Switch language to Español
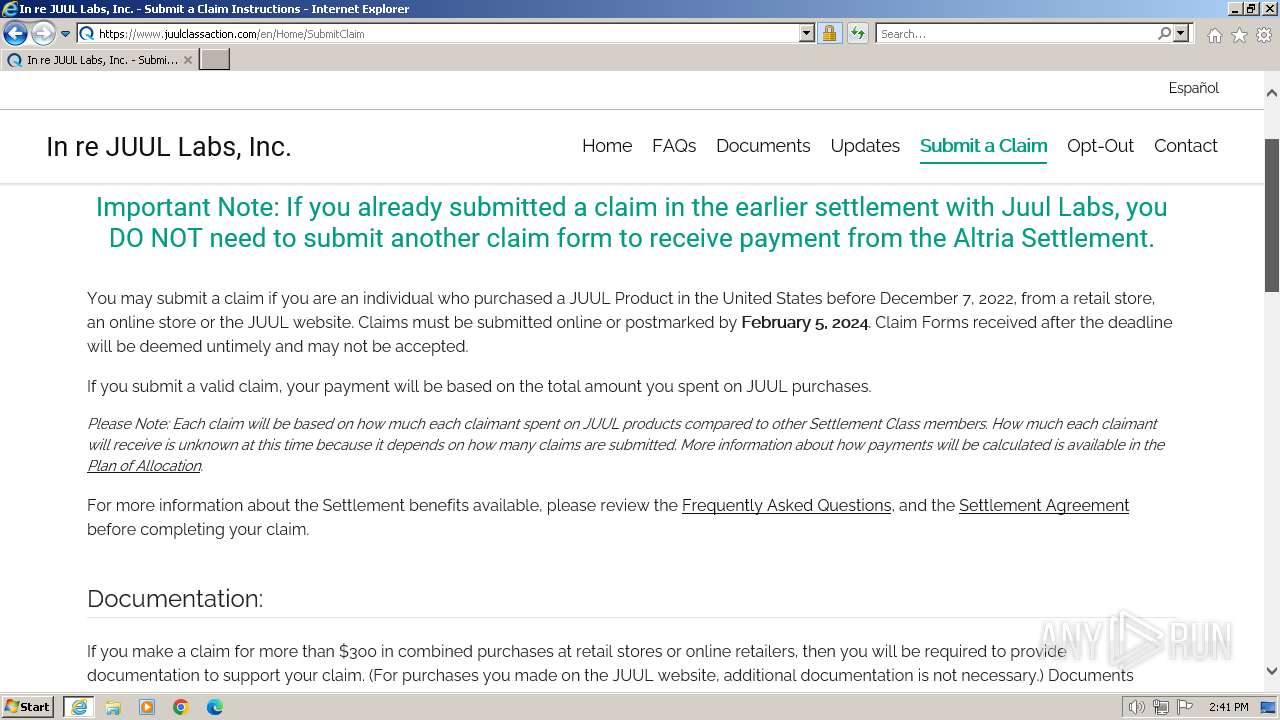The width and height of the screenshot is (1280, 720). point(1193,88)
